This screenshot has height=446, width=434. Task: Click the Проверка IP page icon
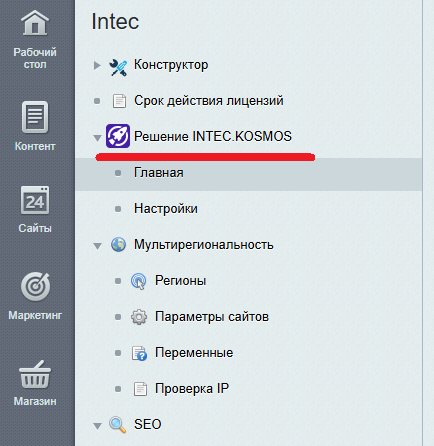click(x=140, y=389)
